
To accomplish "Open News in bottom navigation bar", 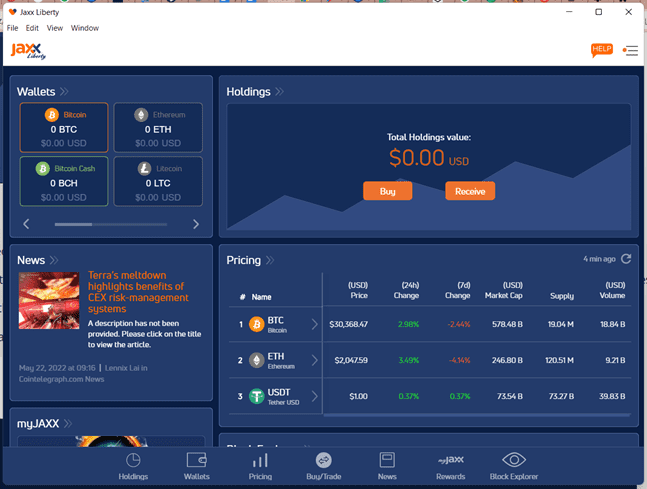I will [x=387, y=466].
